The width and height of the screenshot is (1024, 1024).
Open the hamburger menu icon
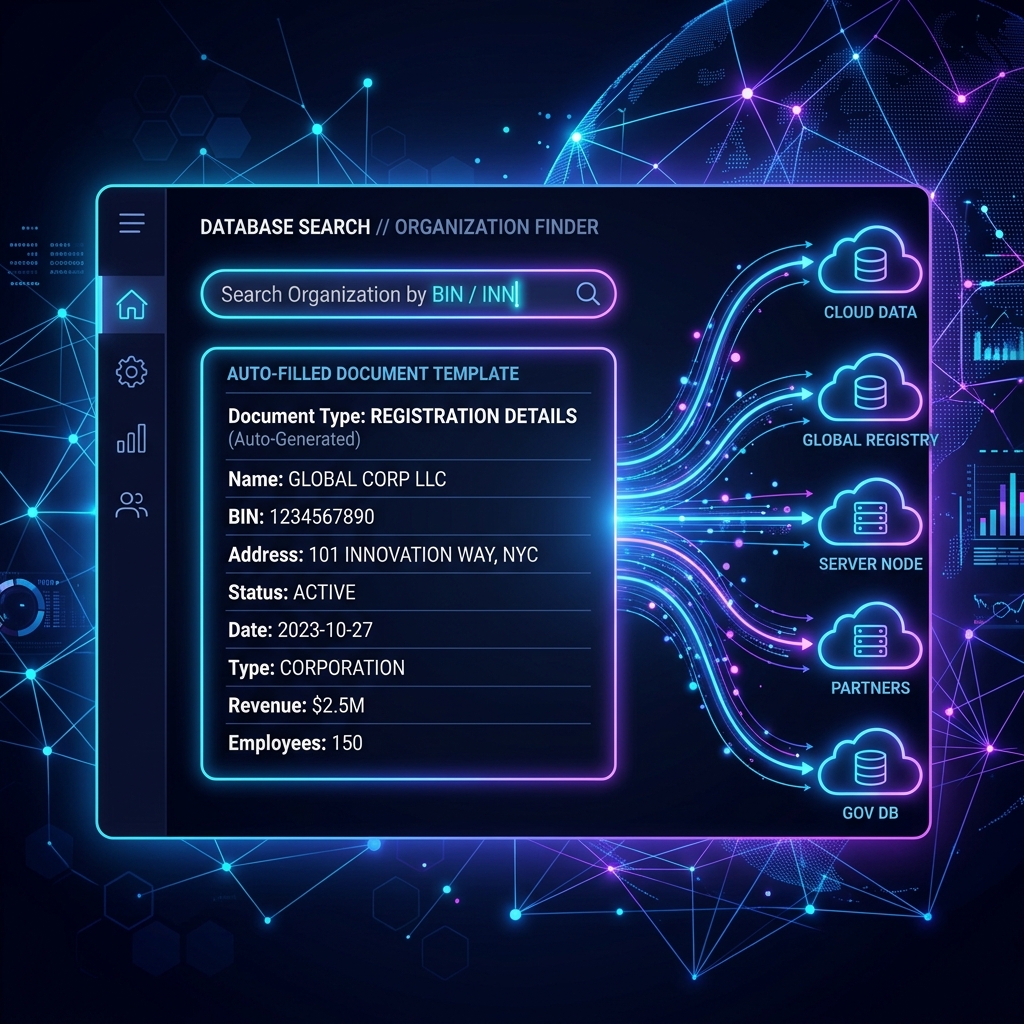(x=132, y=223)
